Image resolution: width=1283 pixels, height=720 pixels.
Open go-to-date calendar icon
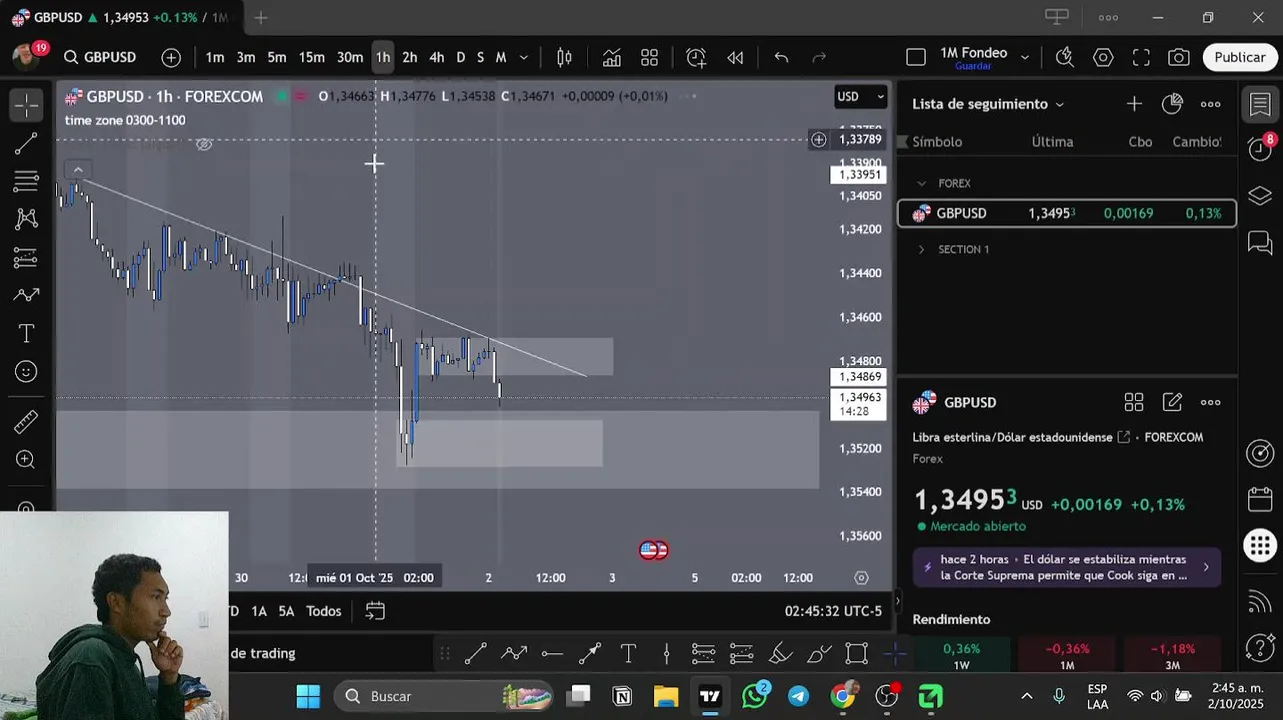375,611
